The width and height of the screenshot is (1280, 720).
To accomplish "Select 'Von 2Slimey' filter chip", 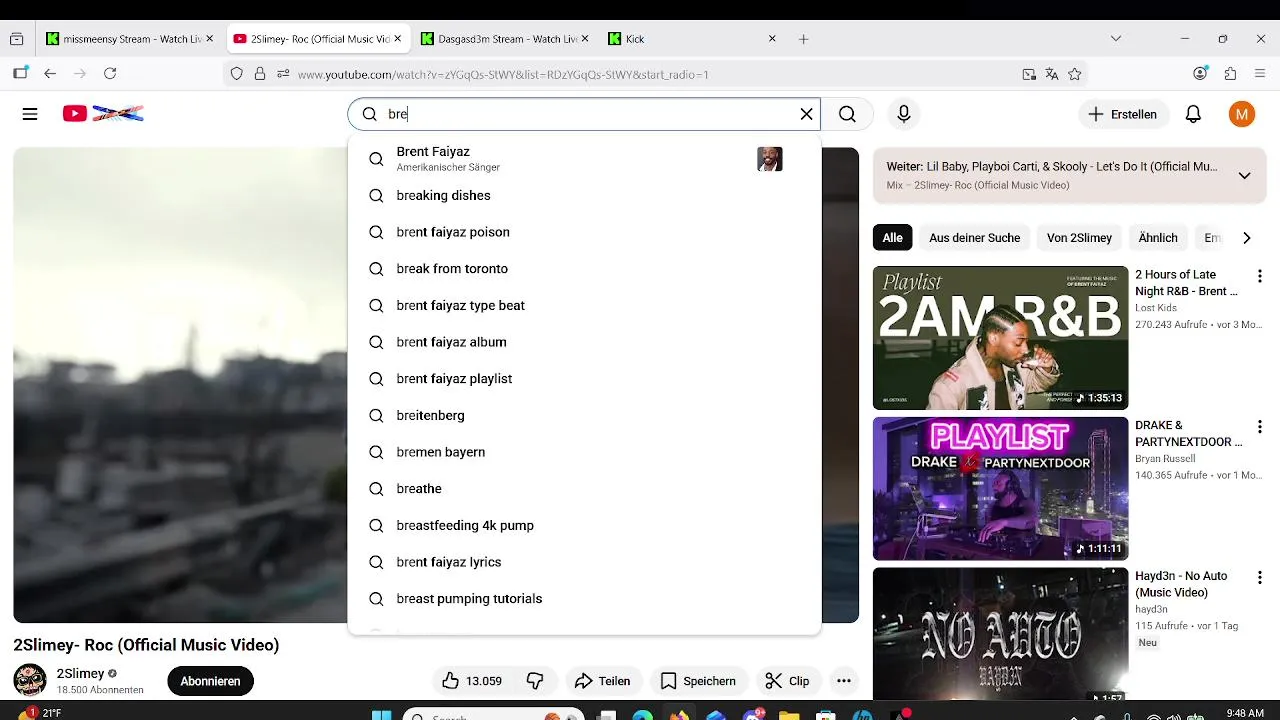I will click(x=1079, y=238).
